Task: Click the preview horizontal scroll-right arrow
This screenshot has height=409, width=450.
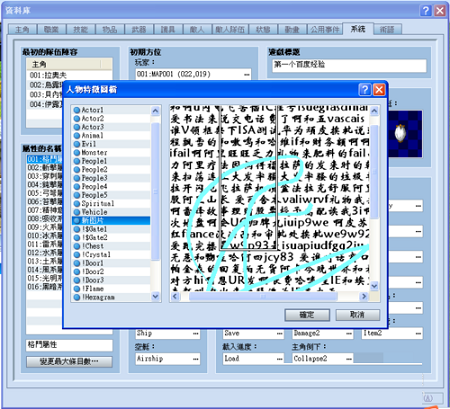Action: click(364, 296)
